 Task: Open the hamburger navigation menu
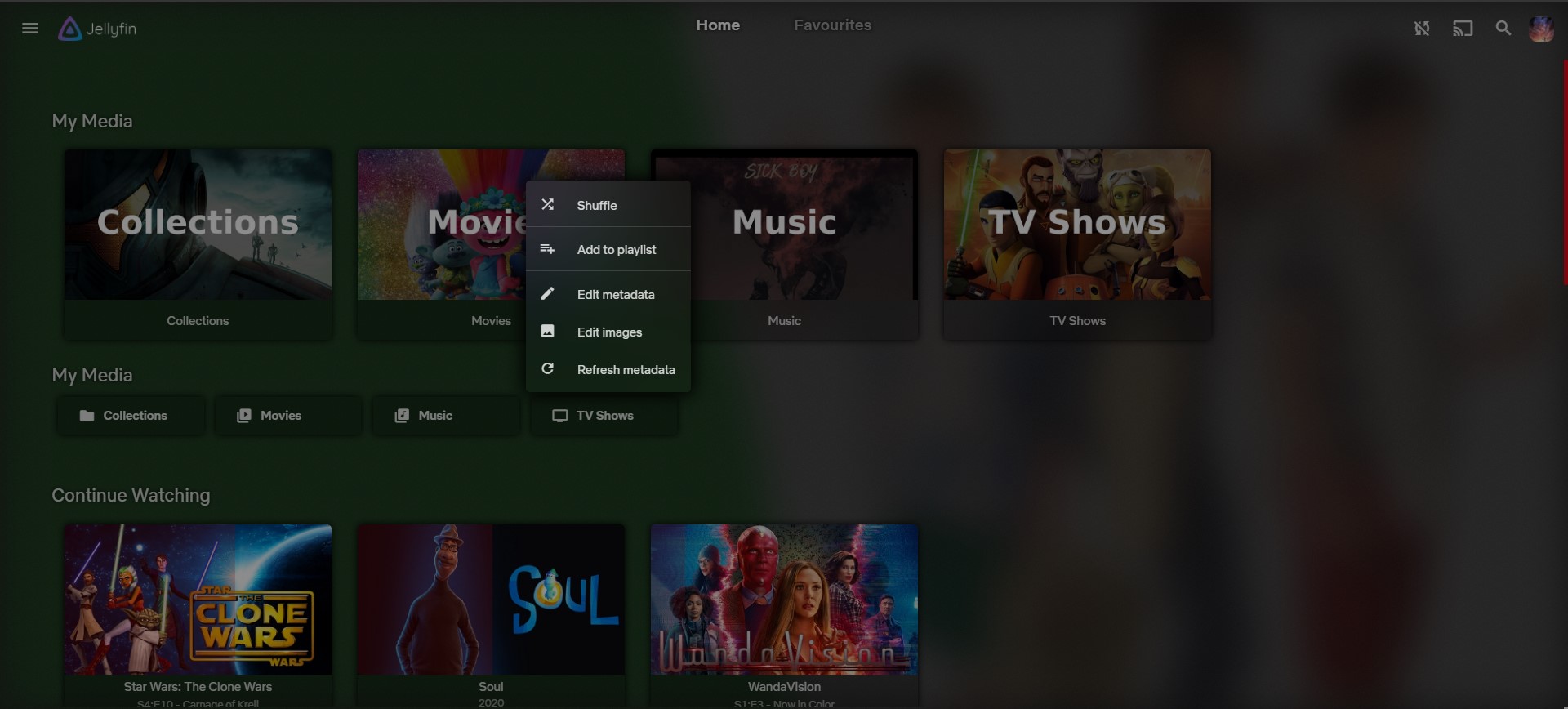point(30,29)
